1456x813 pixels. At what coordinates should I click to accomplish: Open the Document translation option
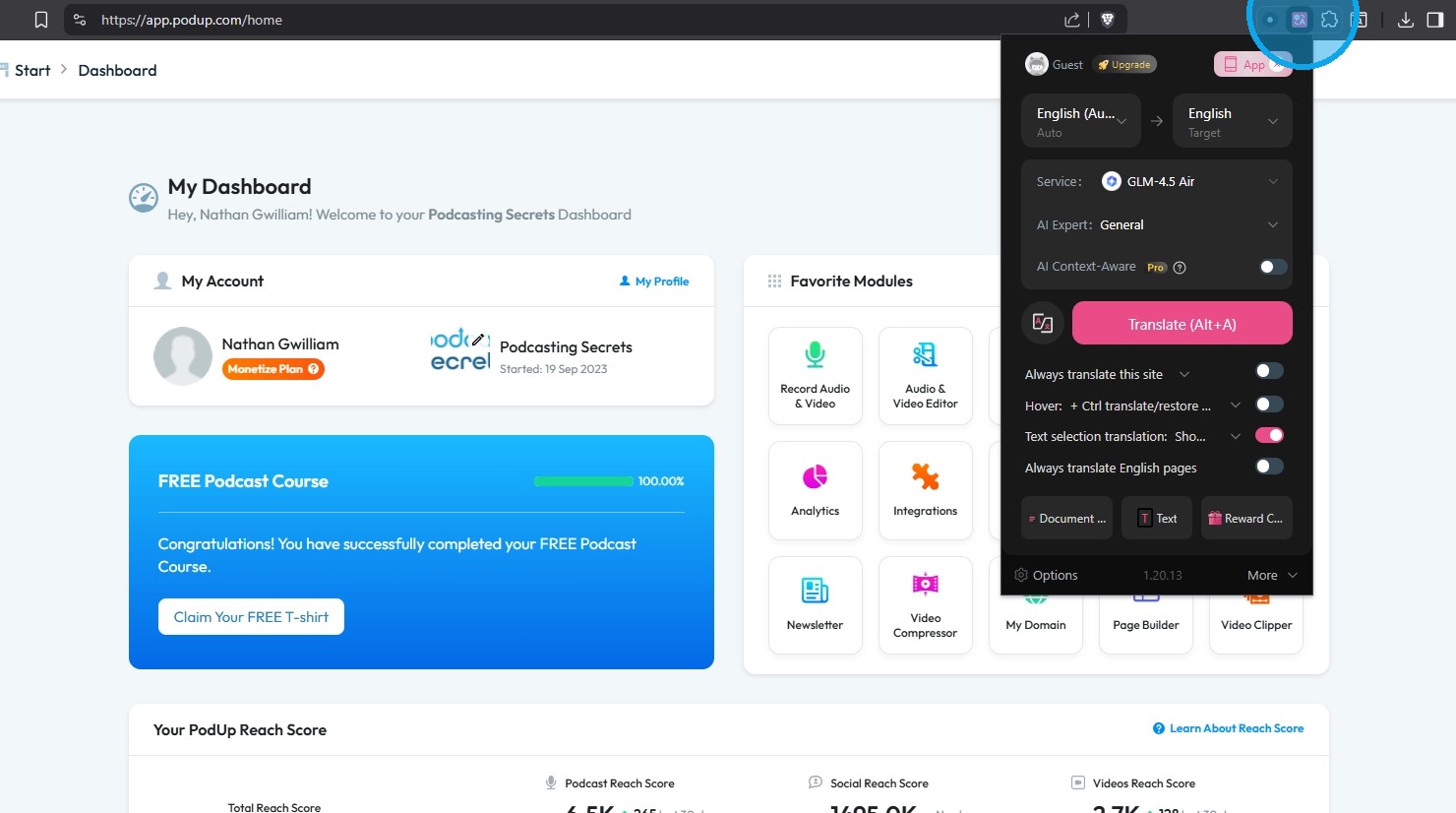coord(1066,518)
